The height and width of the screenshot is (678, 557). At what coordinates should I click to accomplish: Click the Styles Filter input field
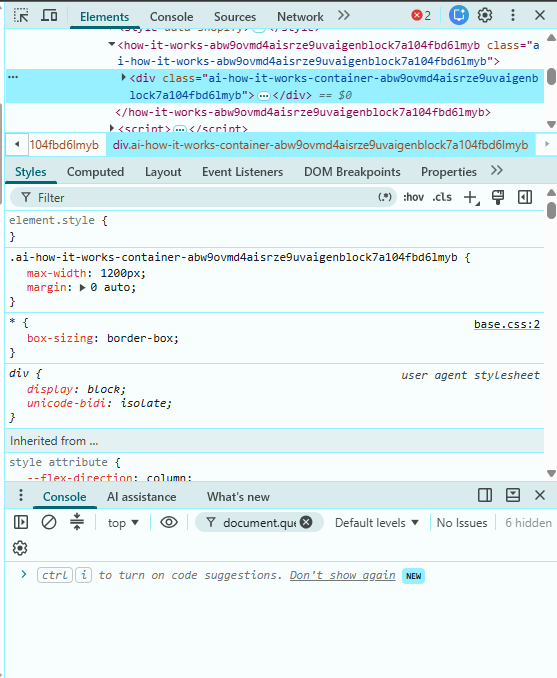pos(203,198)
